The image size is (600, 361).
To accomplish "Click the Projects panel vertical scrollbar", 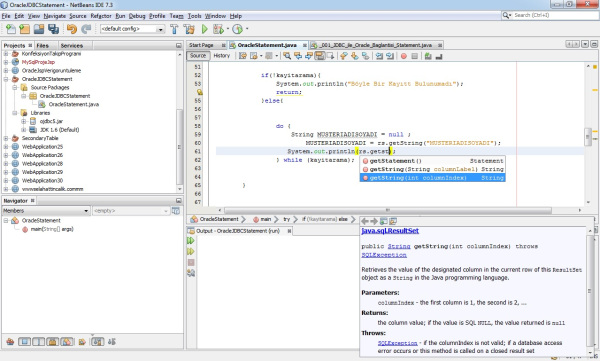I will pyautogui.click(x=179, y=147).
